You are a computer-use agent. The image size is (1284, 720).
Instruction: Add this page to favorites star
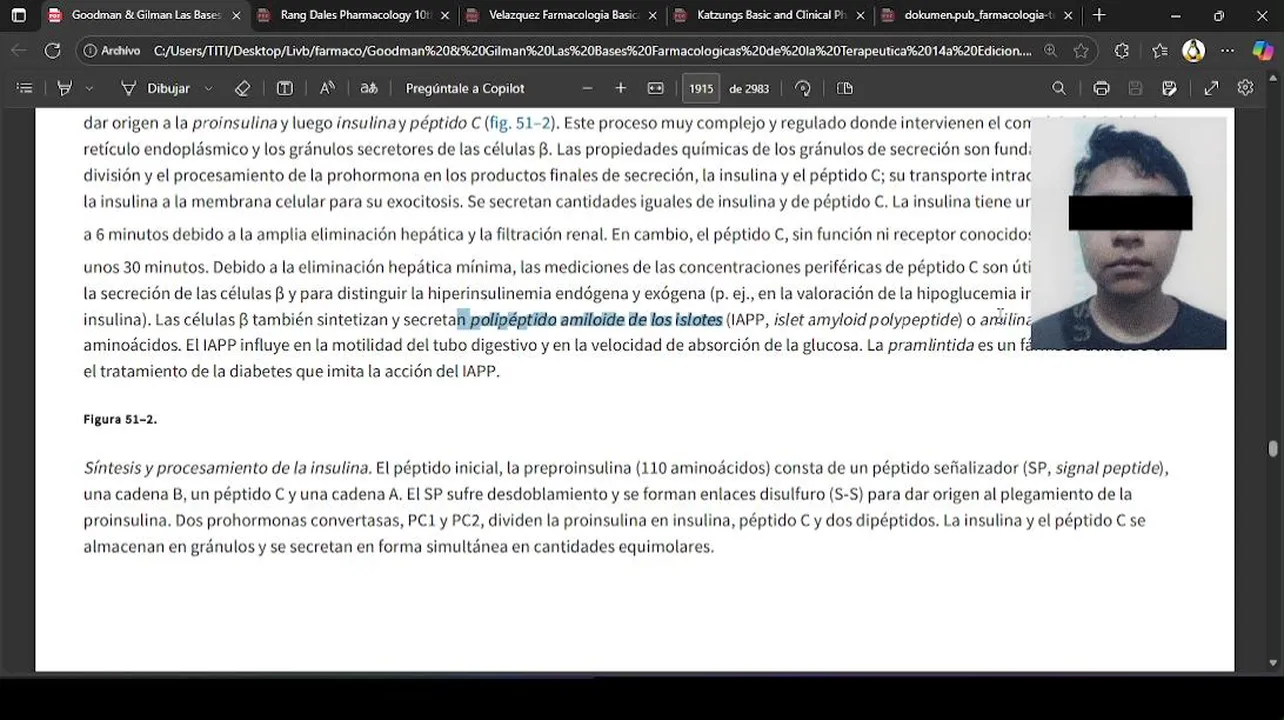[1081, 51]
